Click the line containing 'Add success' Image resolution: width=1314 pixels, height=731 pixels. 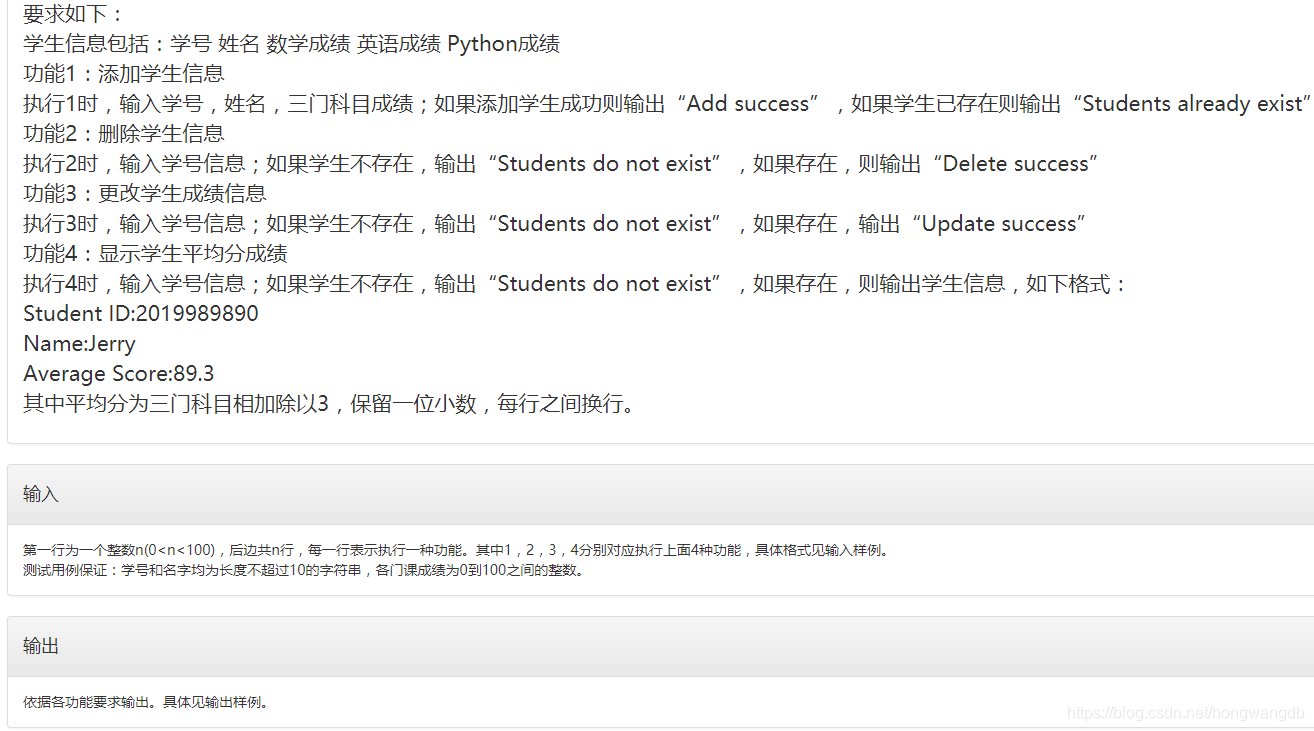click(x=668, y=104)
